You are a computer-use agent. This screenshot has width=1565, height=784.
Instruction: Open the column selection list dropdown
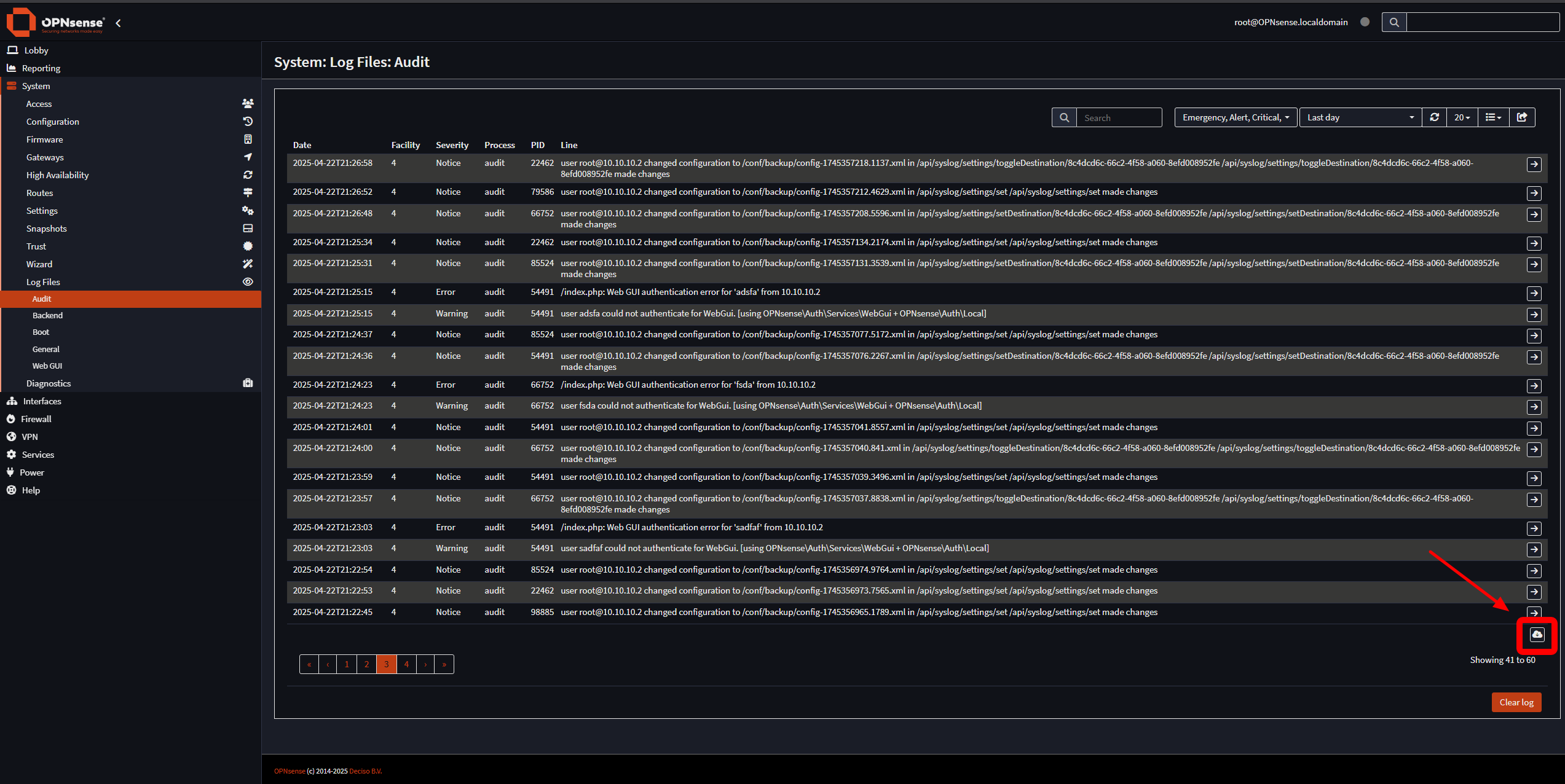[1492, 117]
